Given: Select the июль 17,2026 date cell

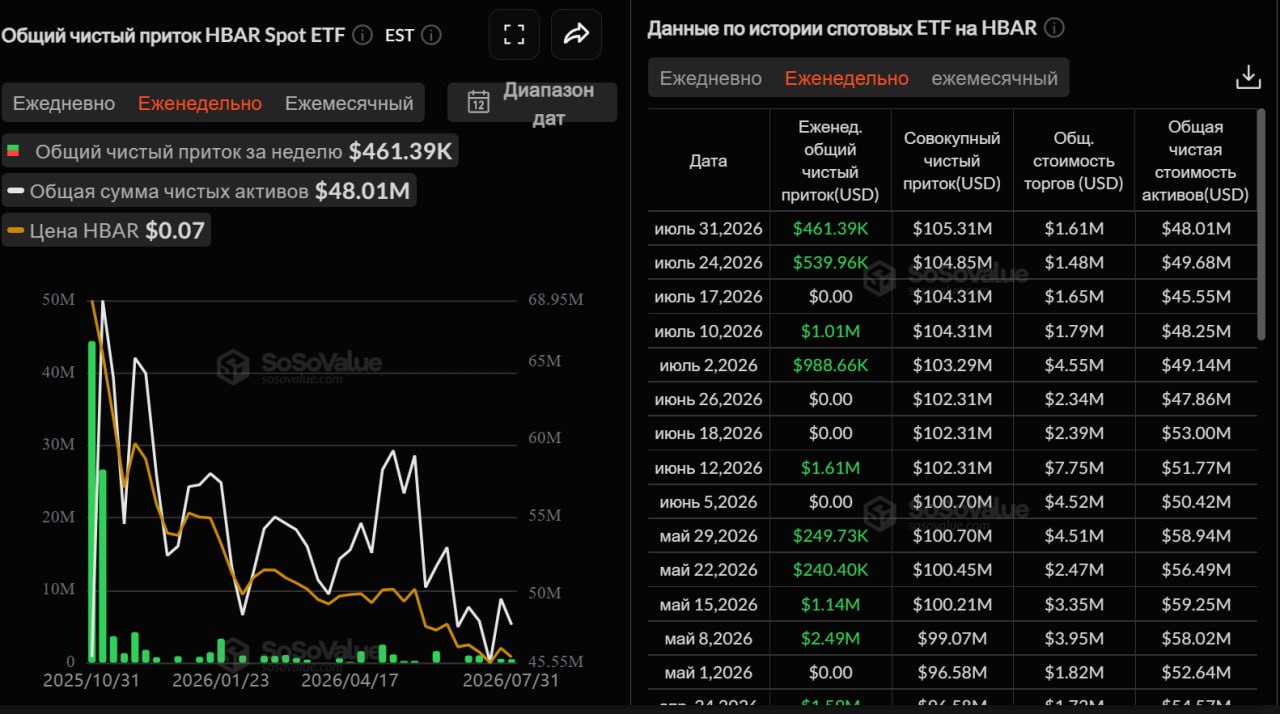Looking at the screenshot, I should coord(709,297).
